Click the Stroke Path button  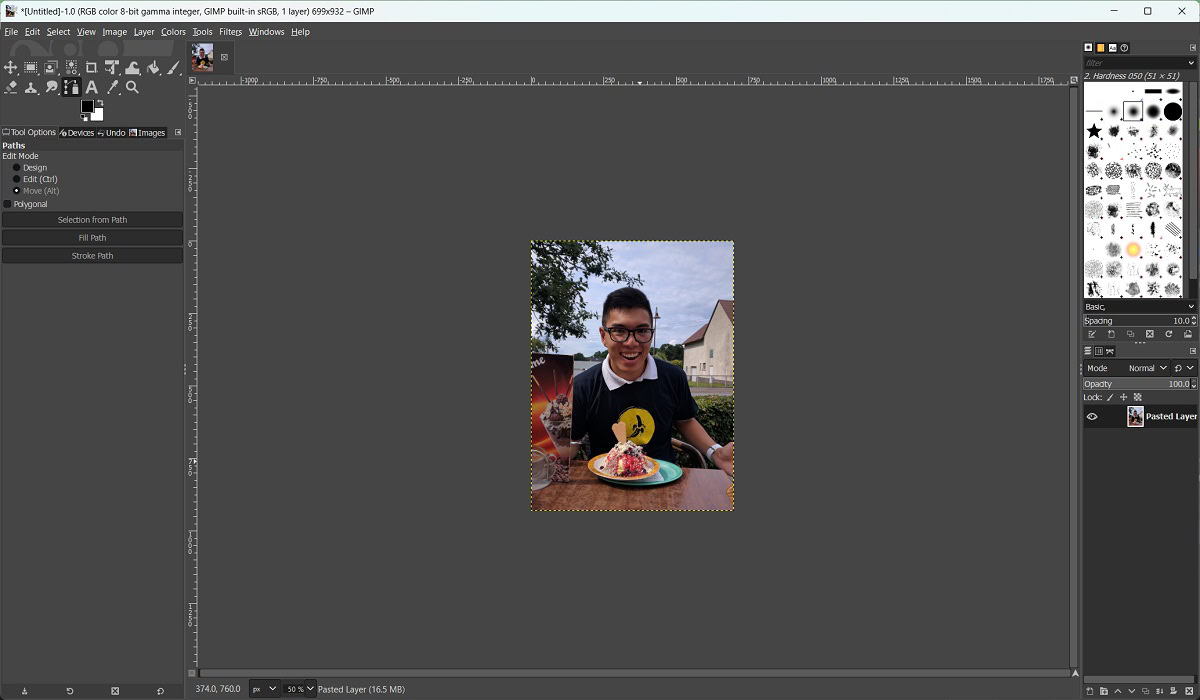click(x=92, y=256)
